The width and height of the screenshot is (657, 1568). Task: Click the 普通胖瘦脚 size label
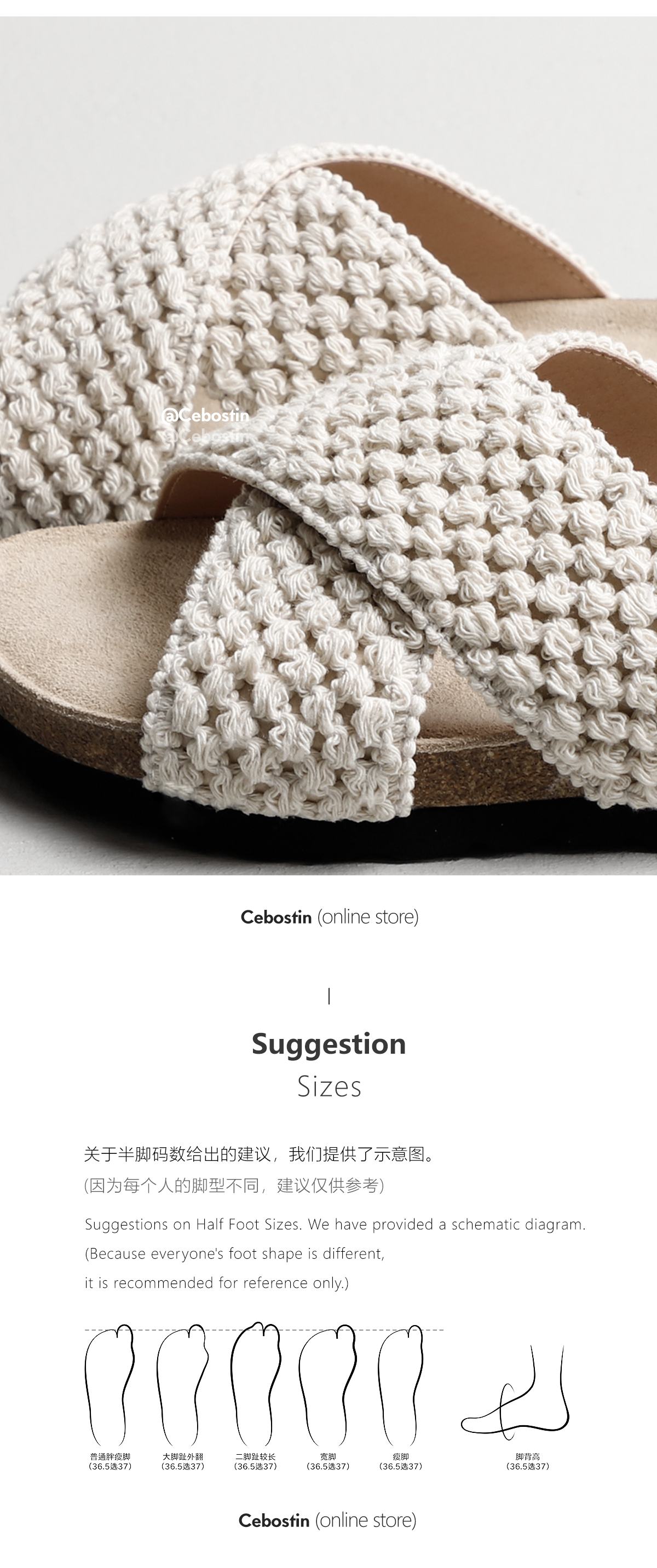110,1461
